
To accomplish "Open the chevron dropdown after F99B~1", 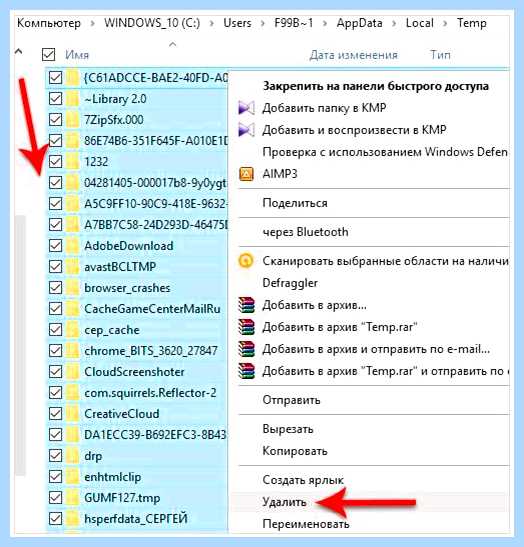I will point(325,23).
